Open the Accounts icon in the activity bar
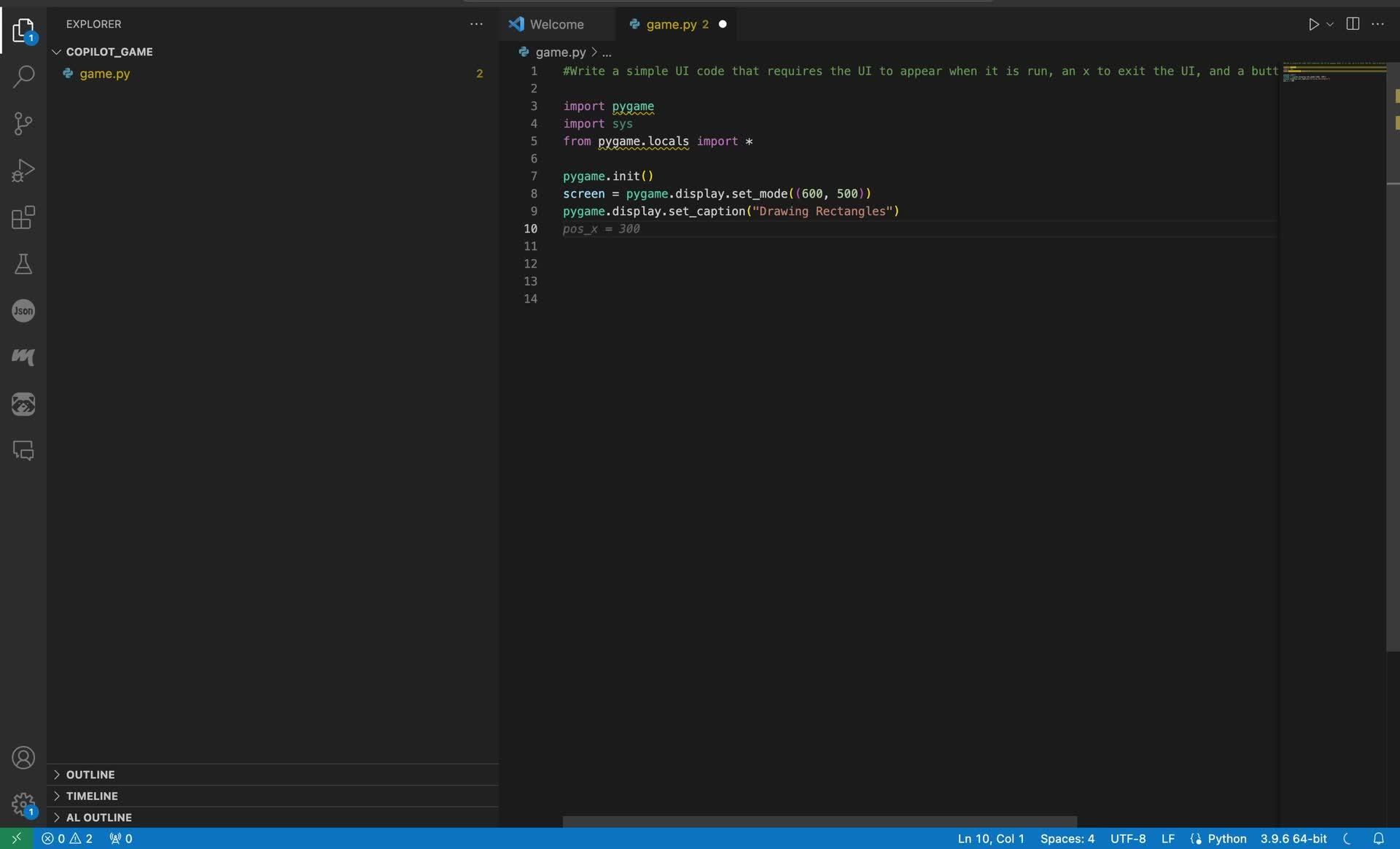Screen dimensions: 1400x849 click(x=23, y=758)
